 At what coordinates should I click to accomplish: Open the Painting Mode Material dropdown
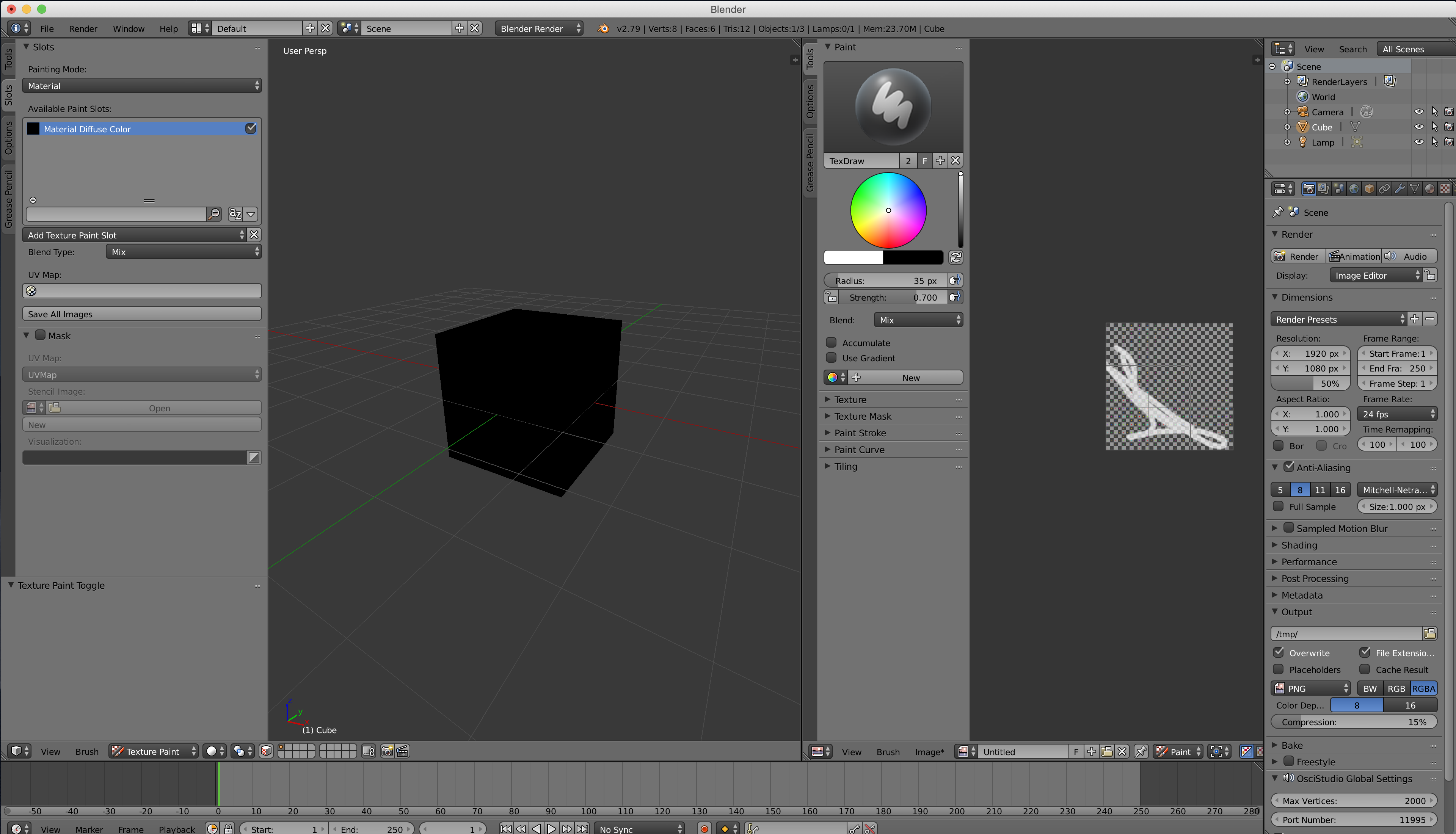coord(142,86)
